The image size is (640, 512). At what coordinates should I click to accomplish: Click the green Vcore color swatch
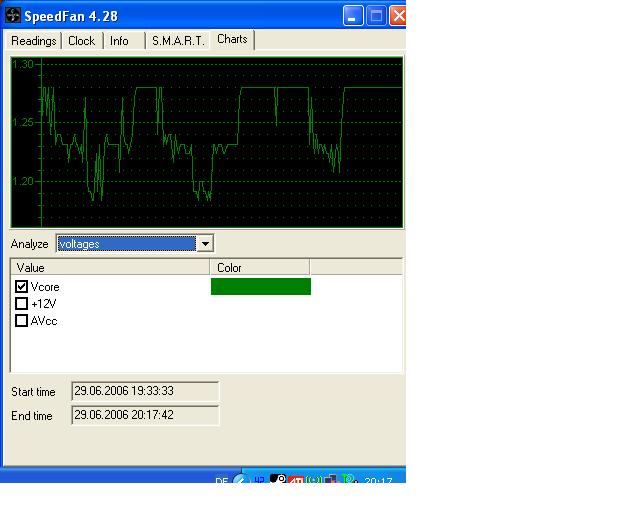point(261,286)
